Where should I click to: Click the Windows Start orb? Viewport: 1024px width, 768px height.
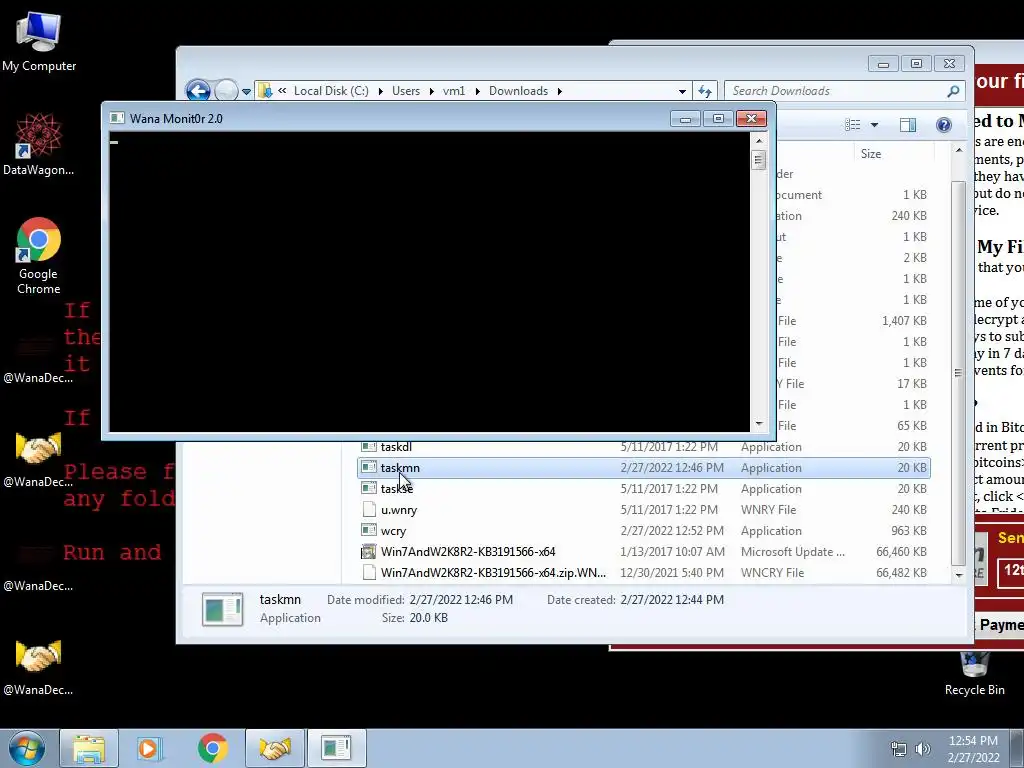27,748
